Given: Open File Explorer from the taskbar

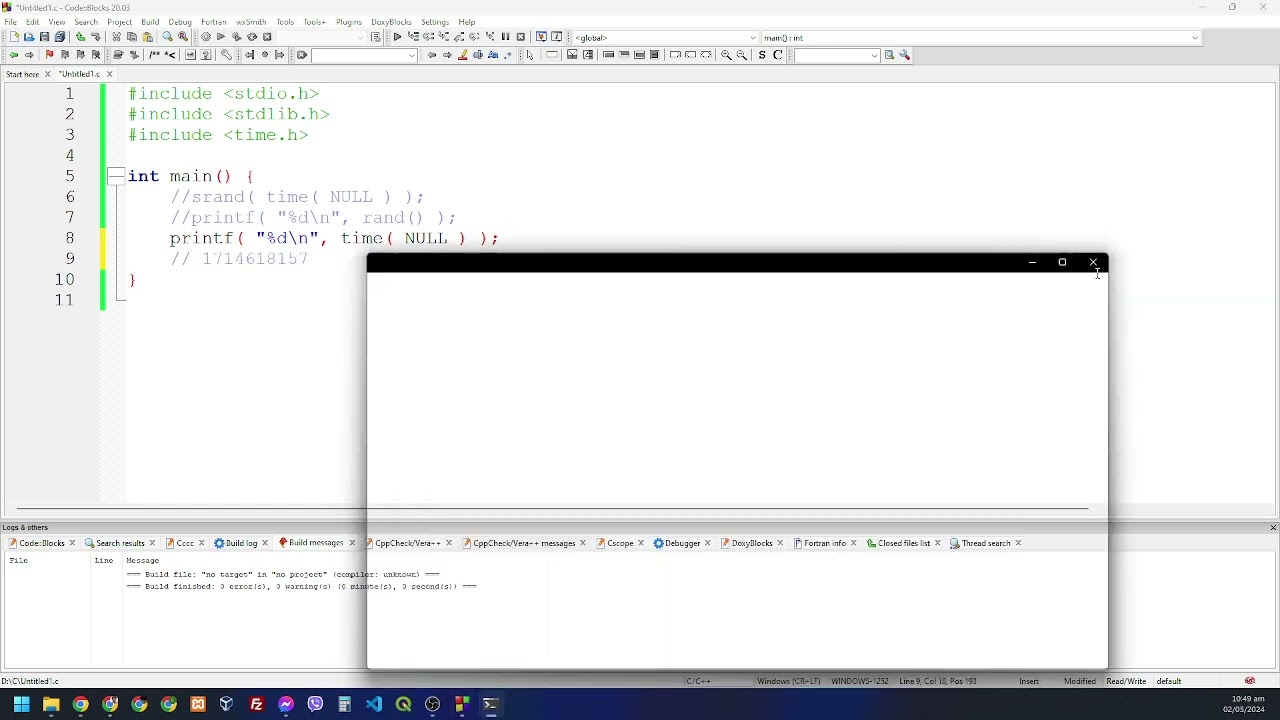Looking at the screenshot, I should pos(51,706).
